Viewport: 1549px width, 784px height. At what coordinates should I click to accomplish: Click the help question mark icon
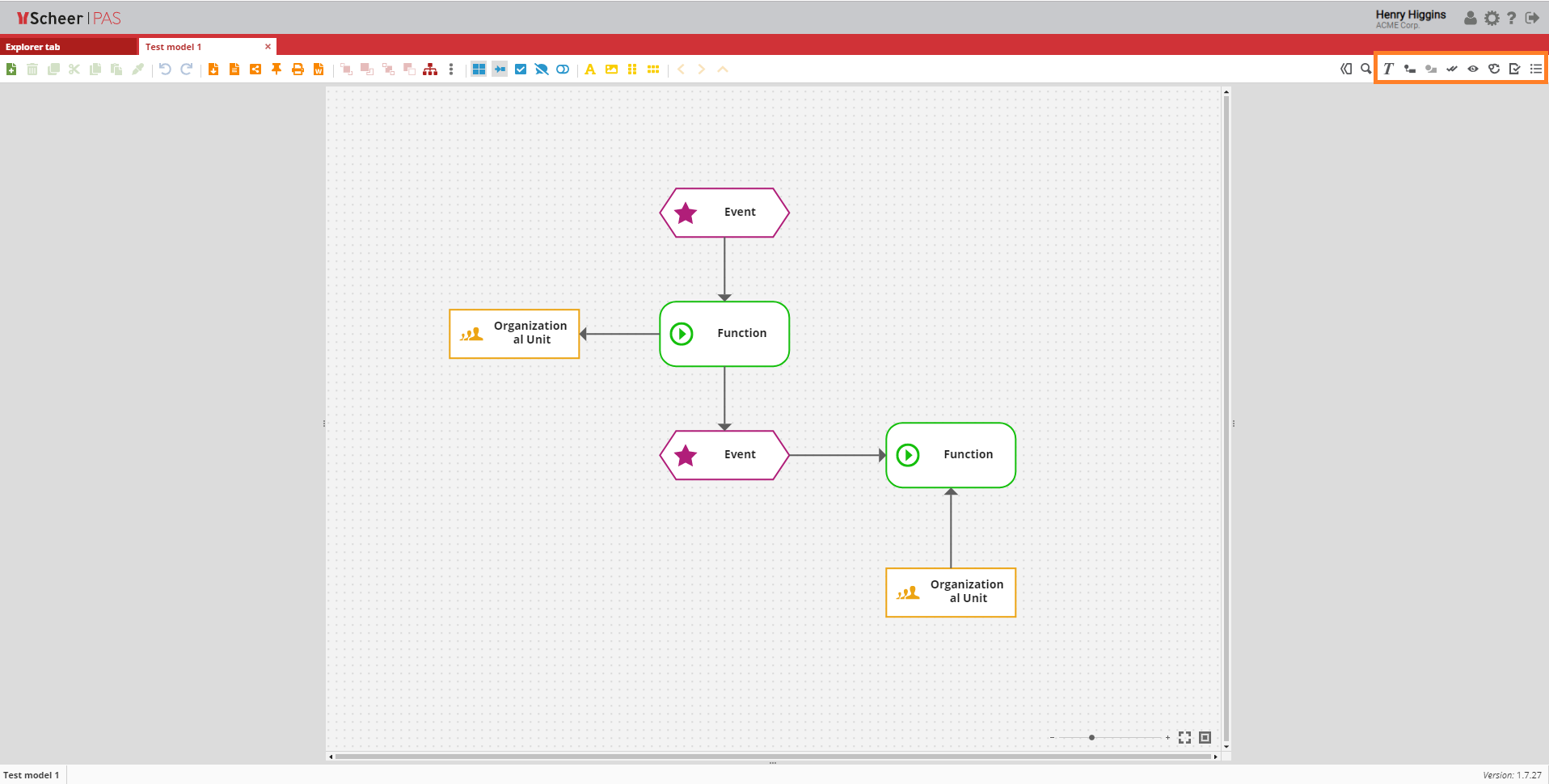(x=1511, y=18)
